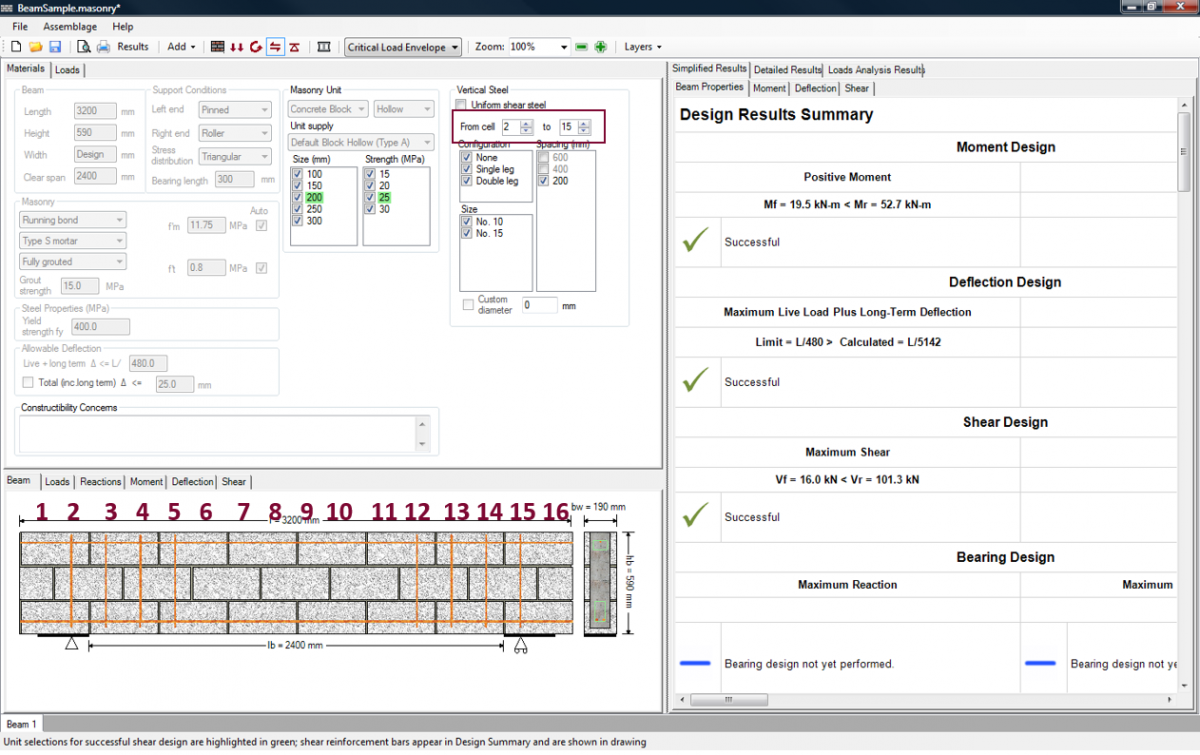Open the Assemblage menu
Screen dimensions: 1200x755
click(x=70, y=27)
